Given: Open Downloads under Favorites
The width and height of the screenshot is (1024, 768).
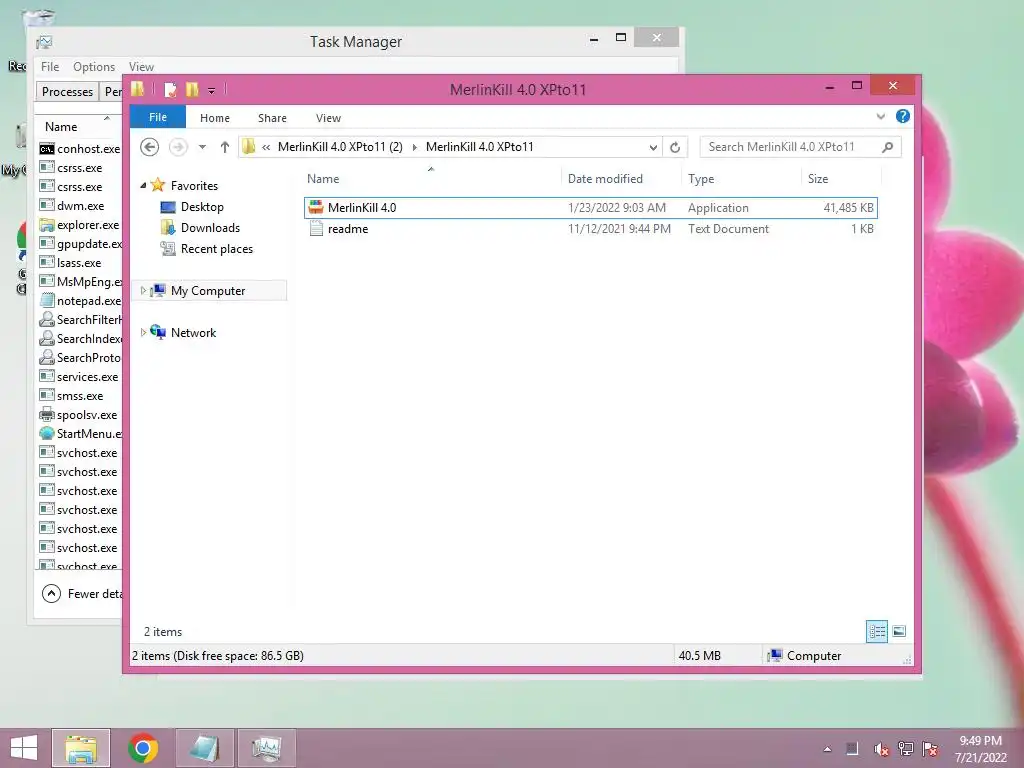Looking at the screenshot, I should [210, 228].
